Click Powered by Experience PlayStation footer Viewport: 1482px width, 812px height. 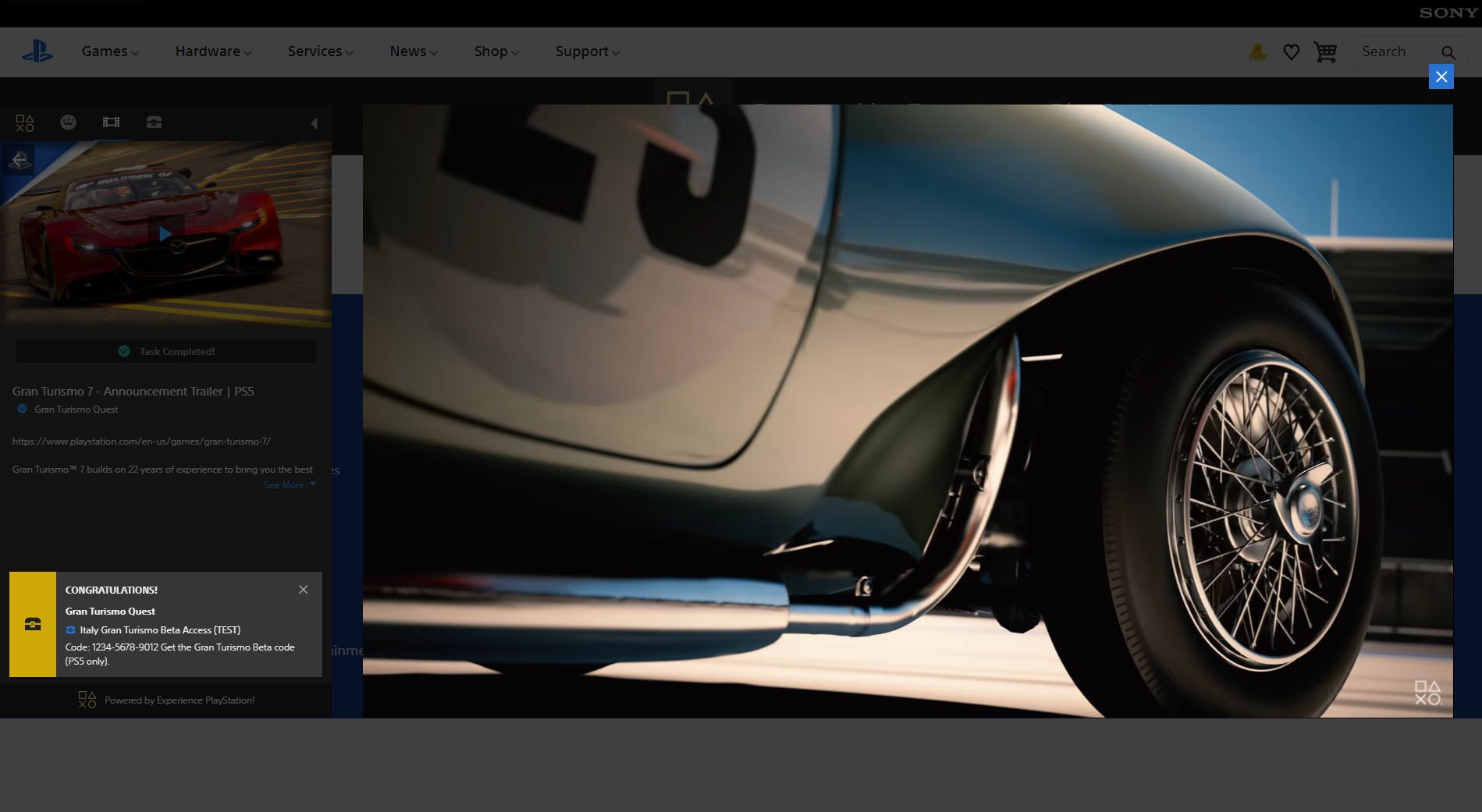[166, 700]
